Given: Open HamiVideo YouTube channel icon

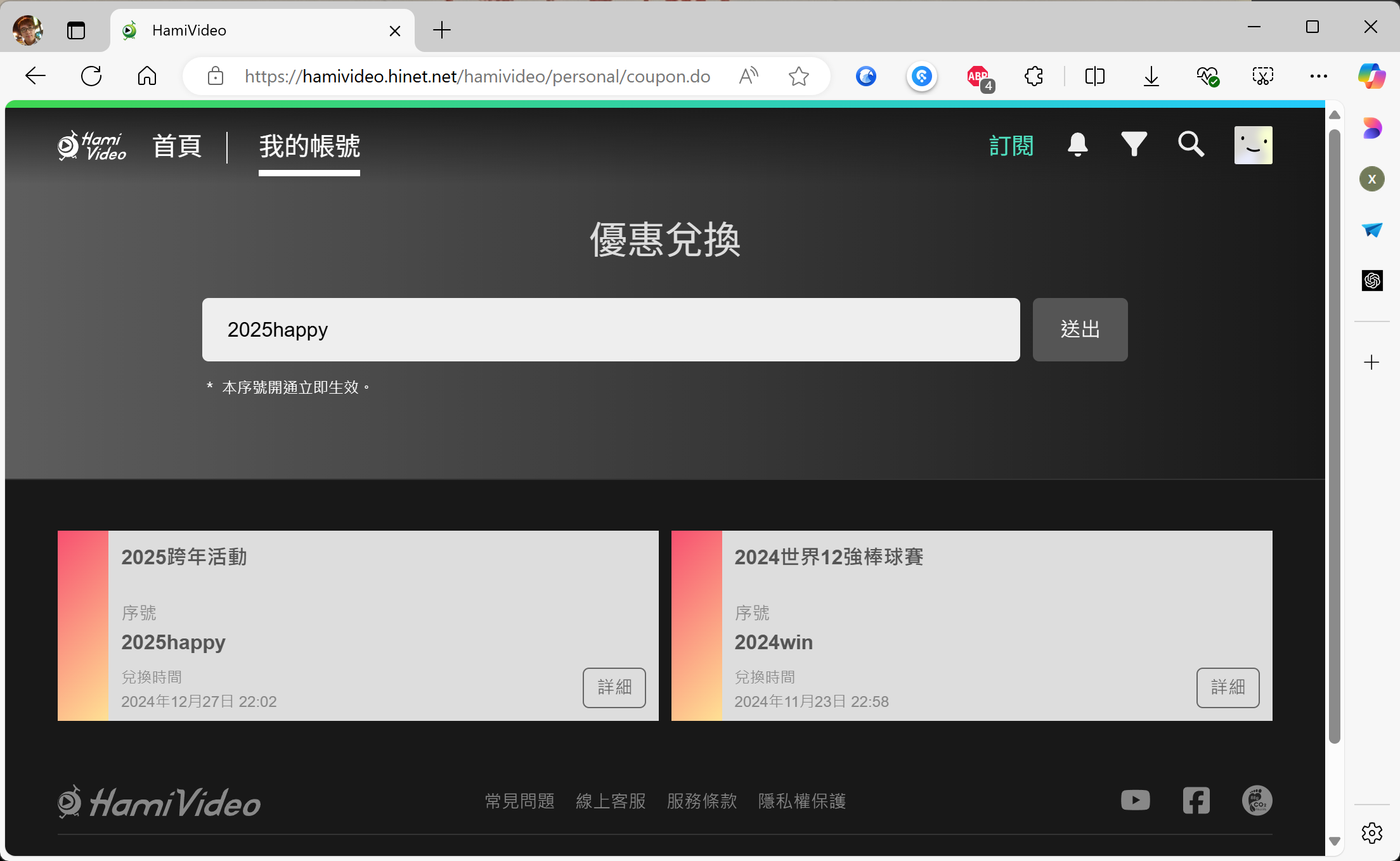Looking at the screenshot, I should point(1135,800).
